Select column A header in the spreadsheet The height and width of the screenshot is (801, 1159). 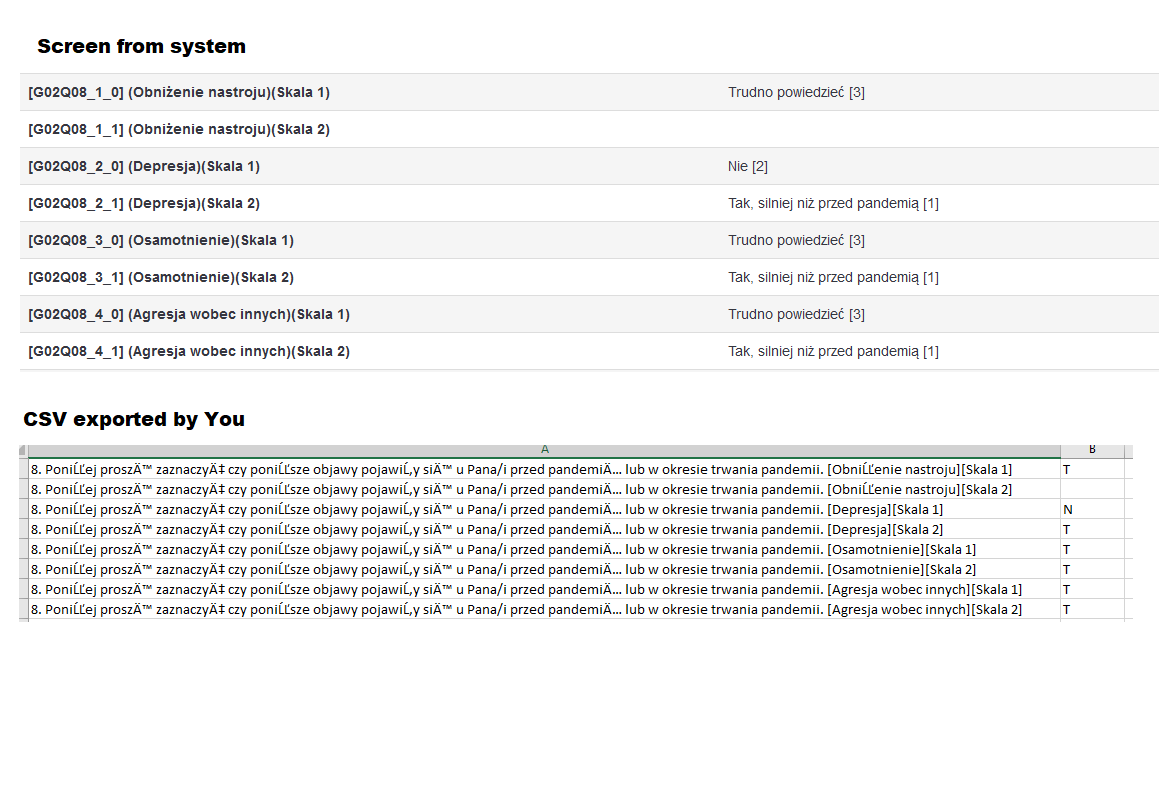[544, 450]
